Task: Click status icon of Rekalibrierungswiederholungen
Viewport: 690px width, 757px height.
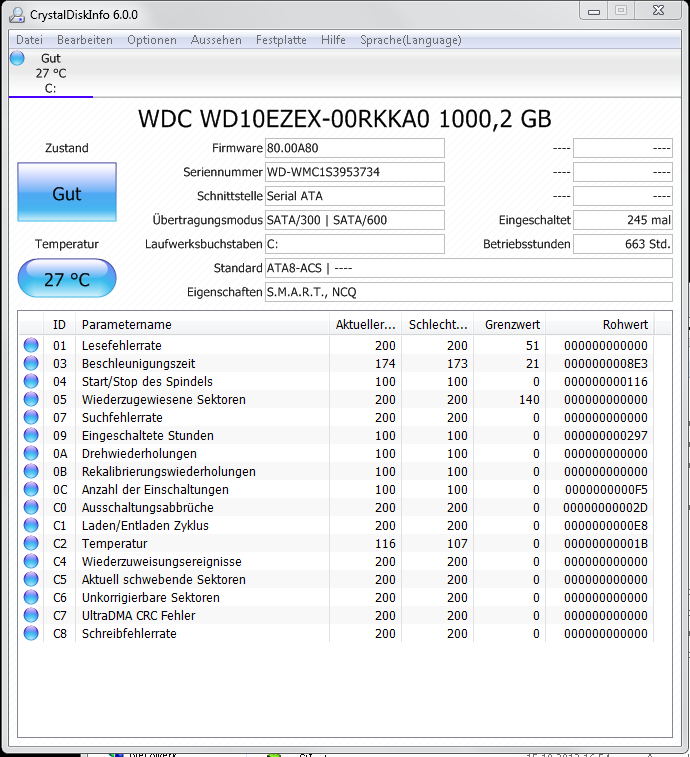Action: (31, 471)
